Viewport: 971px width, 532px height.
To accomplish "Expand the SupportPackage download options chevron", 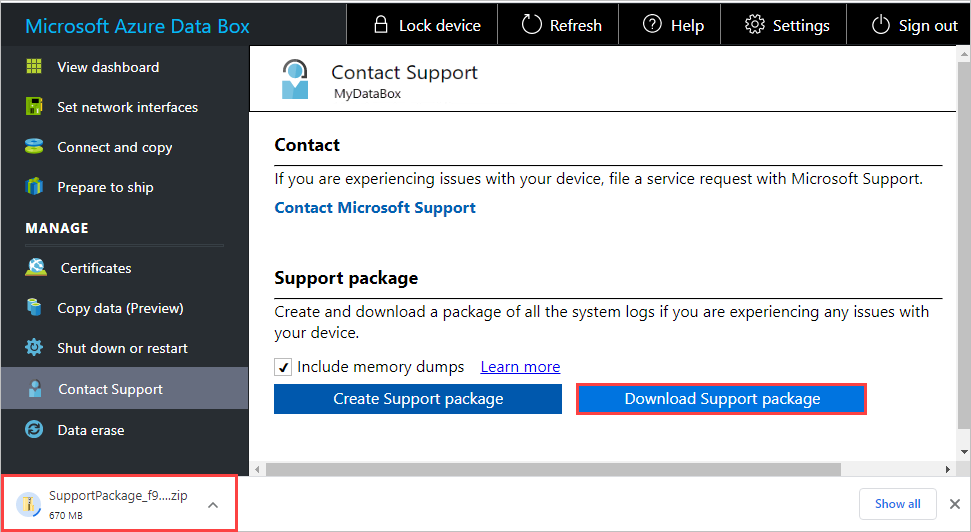I will [213, 505].
